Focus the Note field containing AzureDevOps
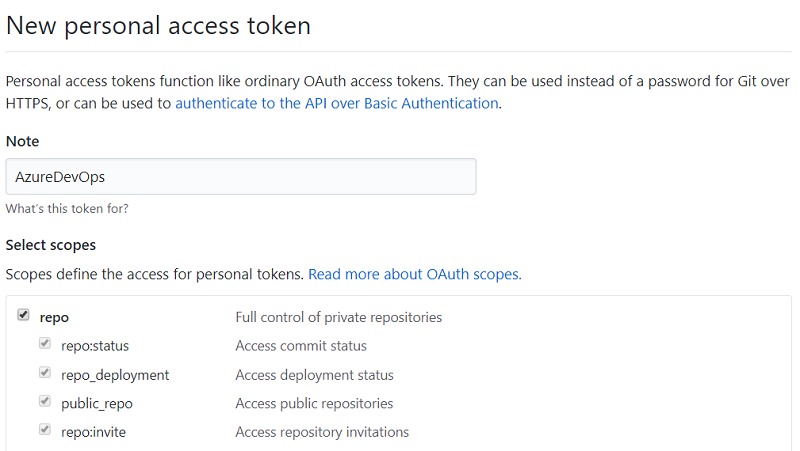Image resolution: width=800 pixels, height=451 pixels. coord(240,176)
